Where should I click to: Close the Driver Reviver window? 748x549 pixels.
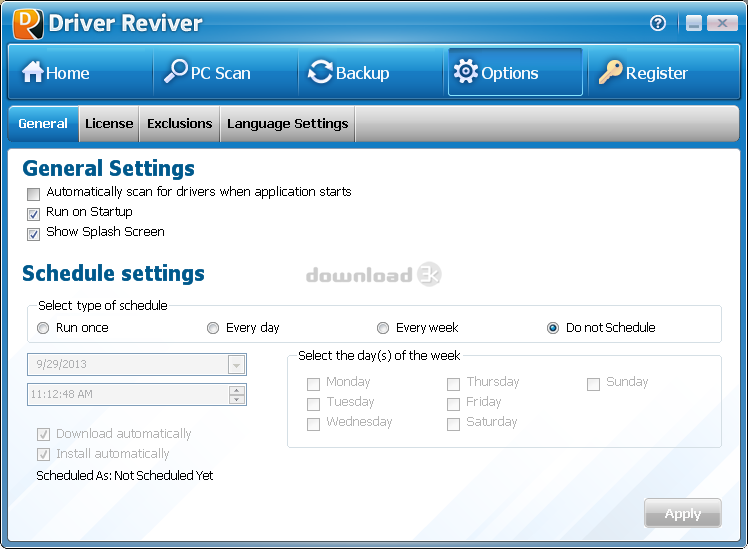(722, 23)
